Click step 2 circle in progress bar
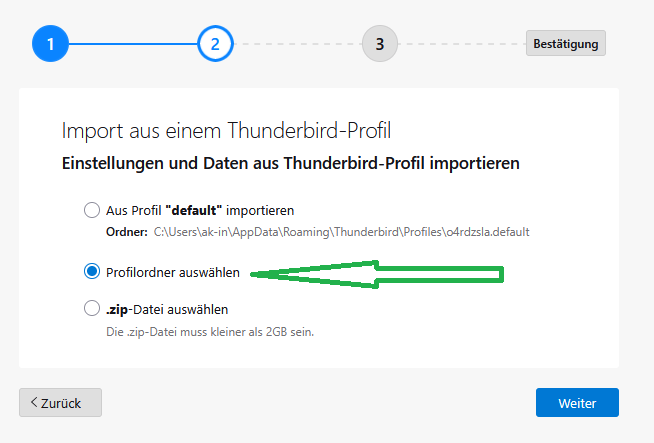Image resolution: width=654 pixels, height=443 pixels. 215,44
